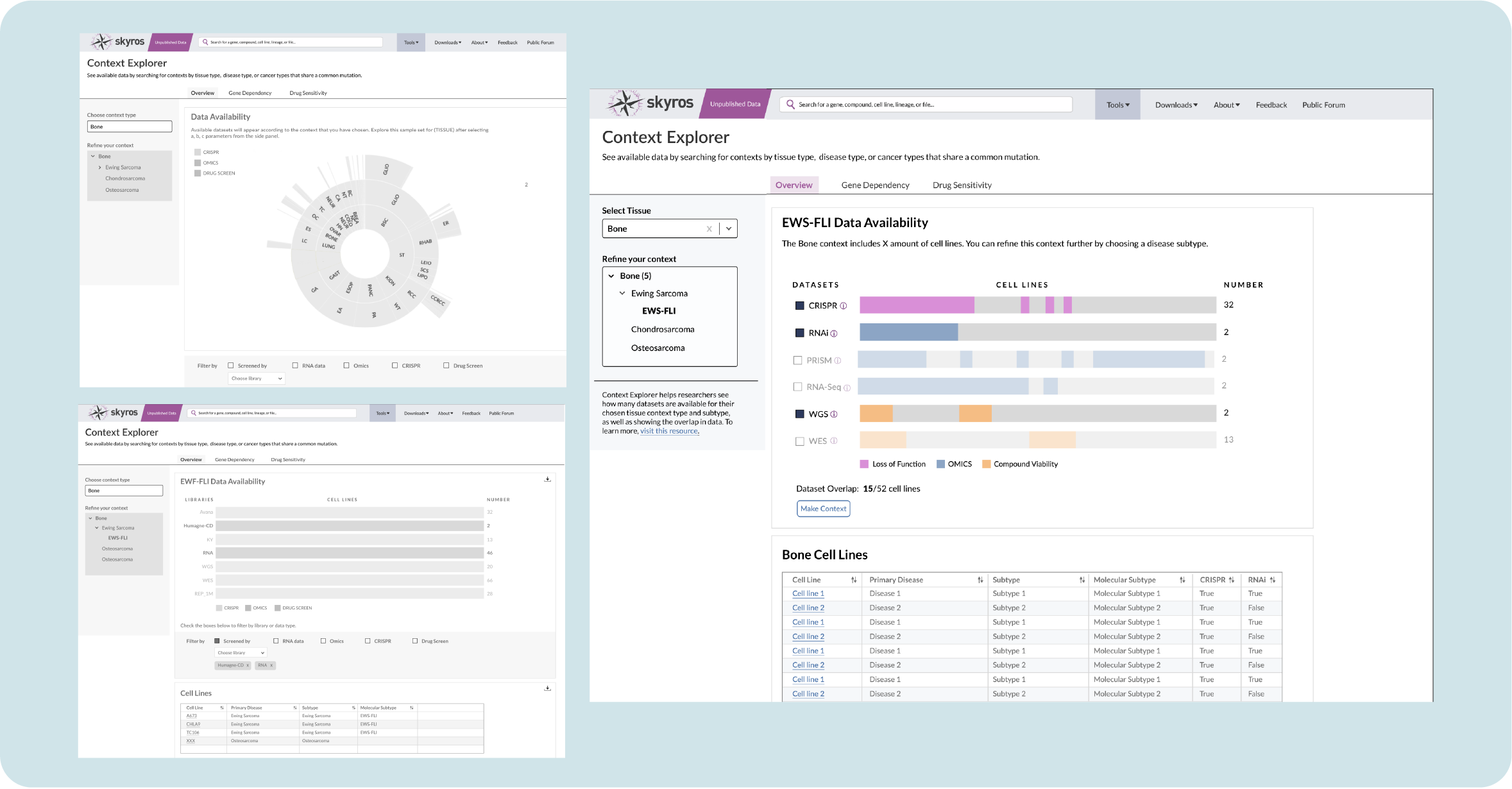Clear Bone selection with X icon

point(709,229)
